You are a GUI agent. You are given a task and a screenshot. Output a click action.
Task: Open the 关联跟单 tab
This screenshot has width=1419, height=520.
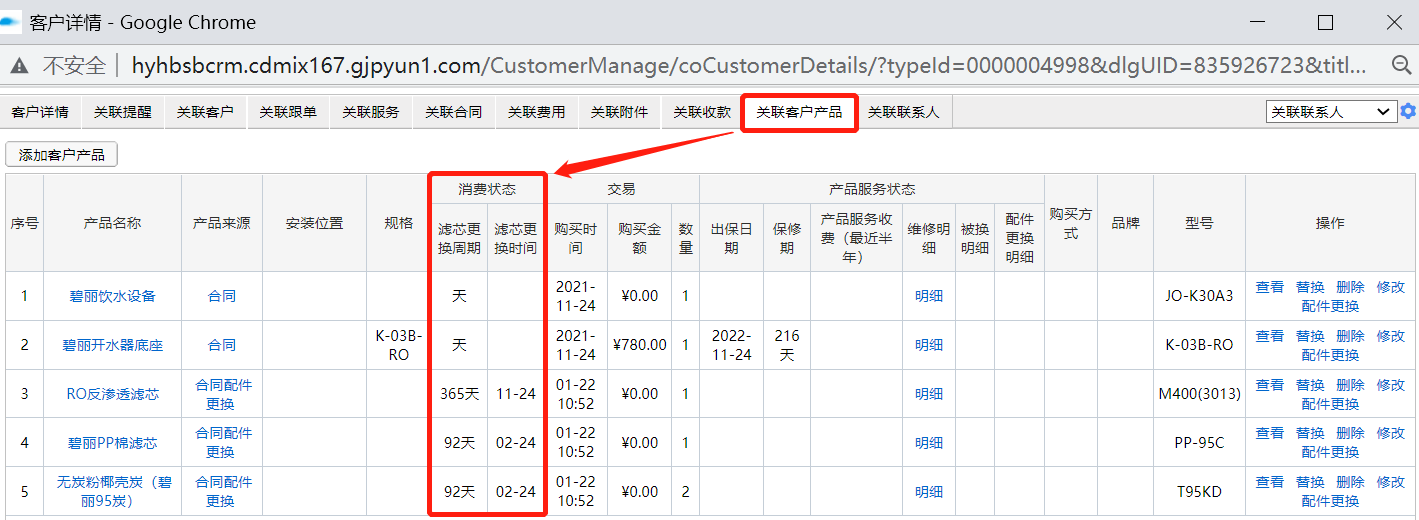pyautogui.click(x=288, y=113)
